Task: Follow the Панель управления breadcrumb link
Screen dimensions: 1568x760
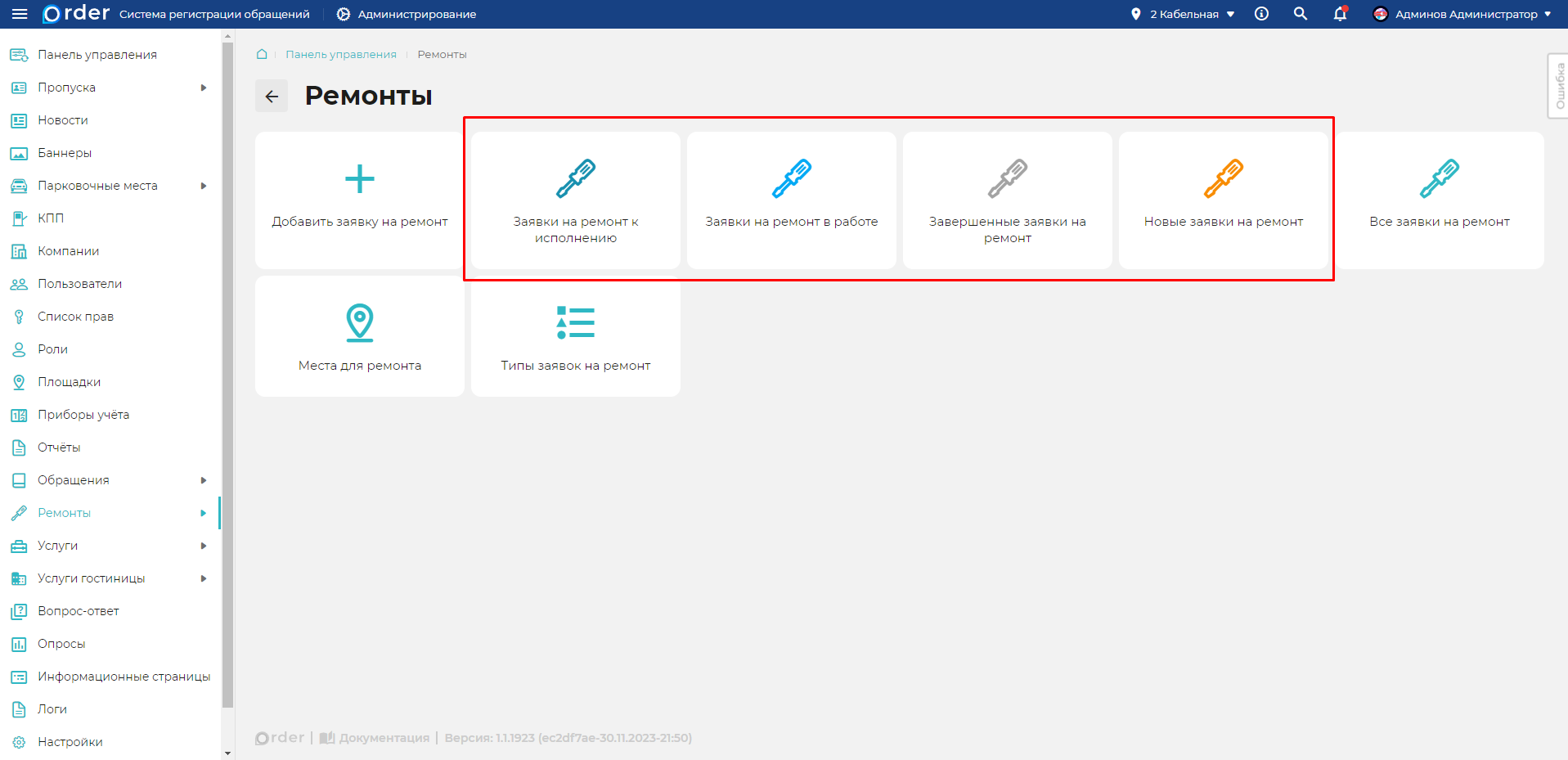Action: pyautogui.click(x=340, y=54)
